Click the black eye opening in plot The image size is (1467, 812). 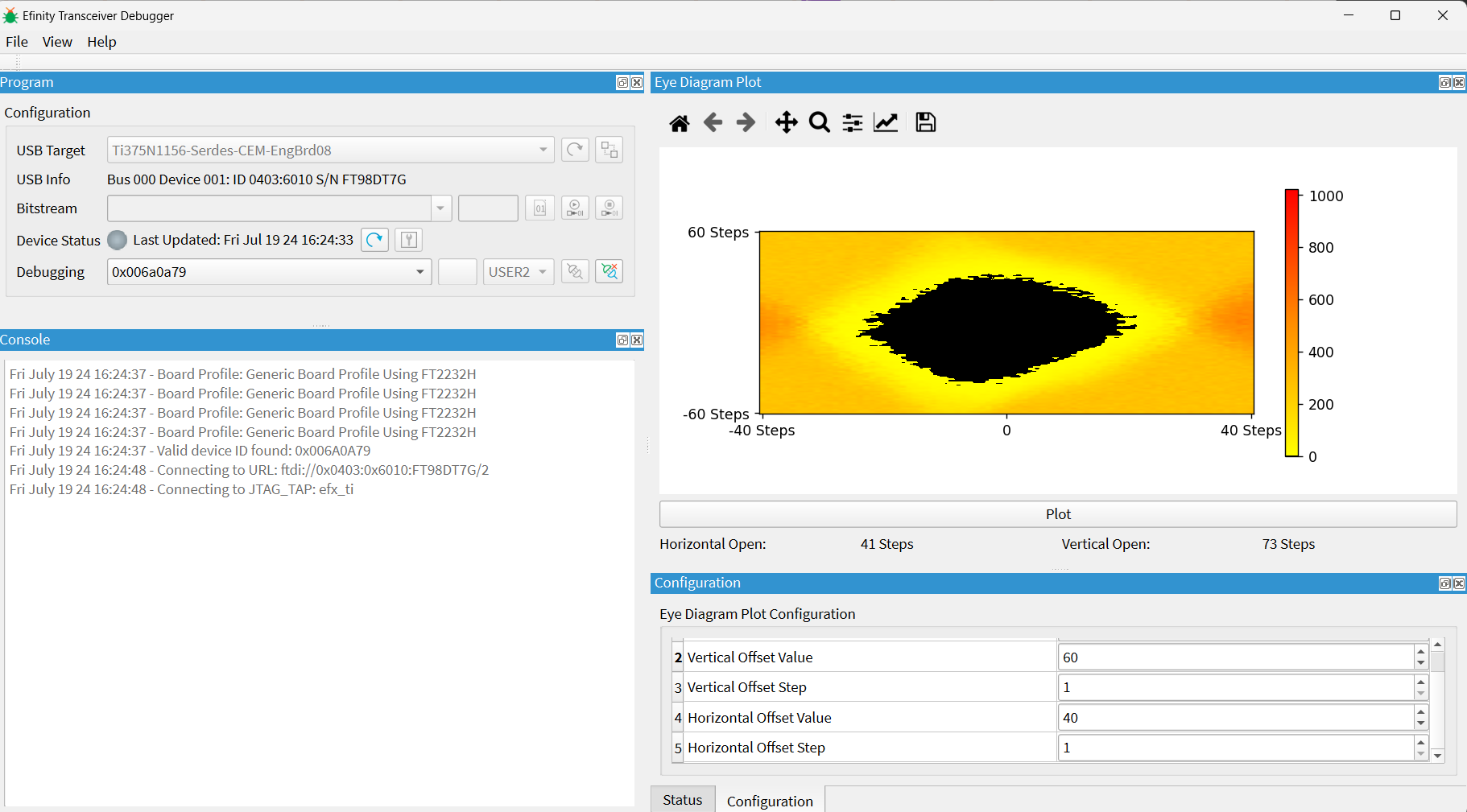pos(995,328)
